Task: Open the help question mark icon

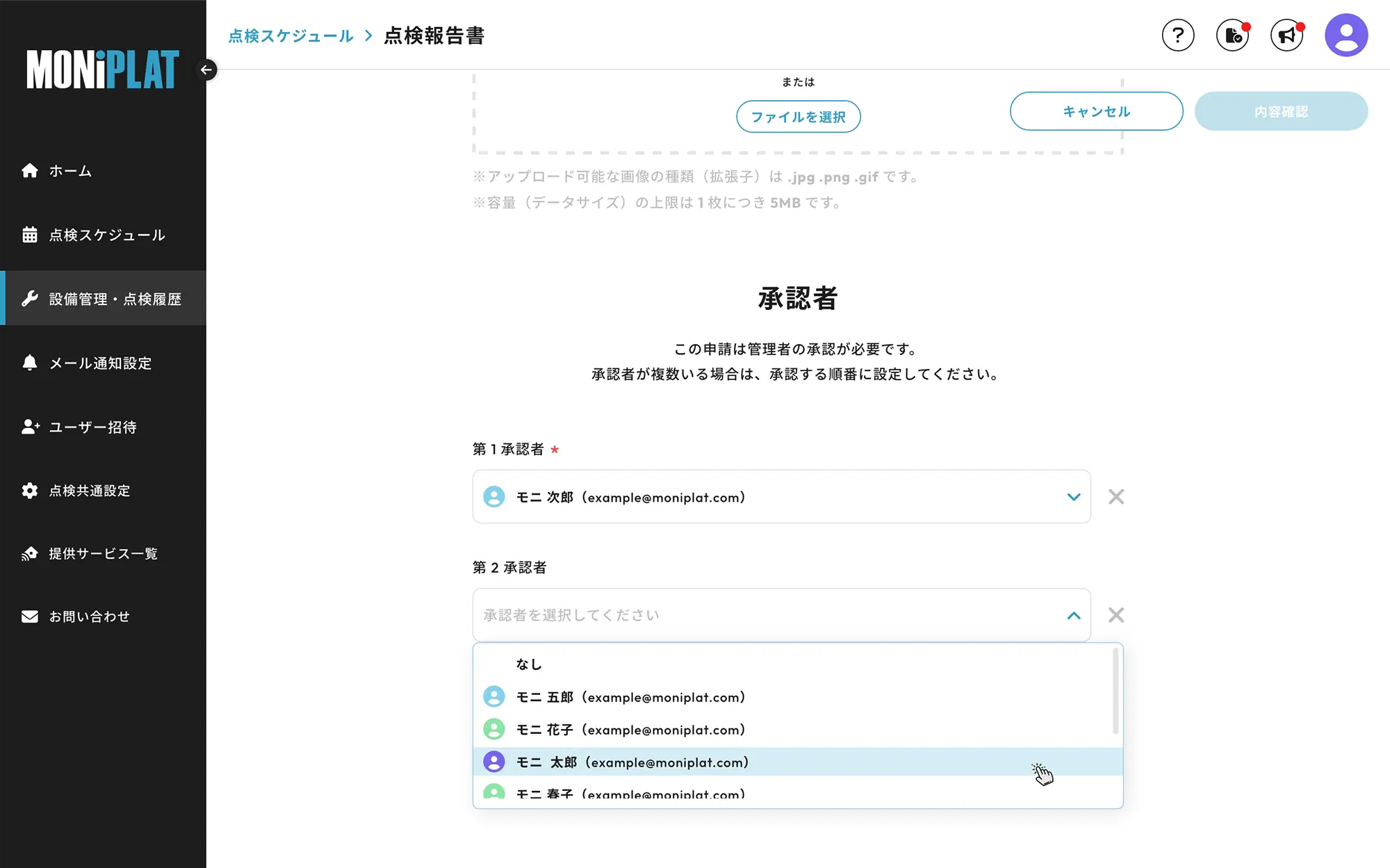Action: pos(1178,35)
